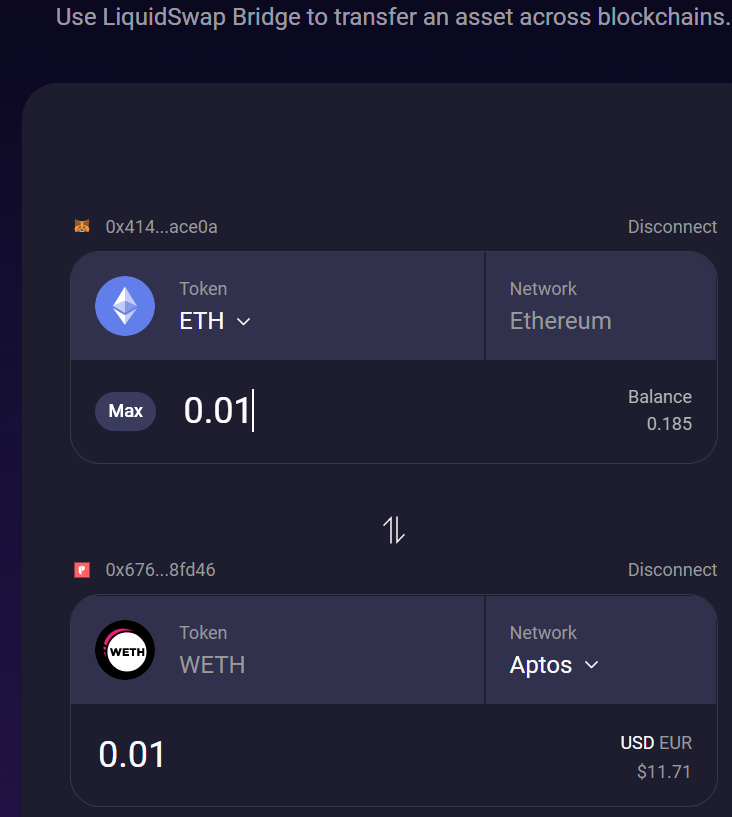Click the WETH token logo
This screenshot has height=817, width=732.
tap(125, 650)
